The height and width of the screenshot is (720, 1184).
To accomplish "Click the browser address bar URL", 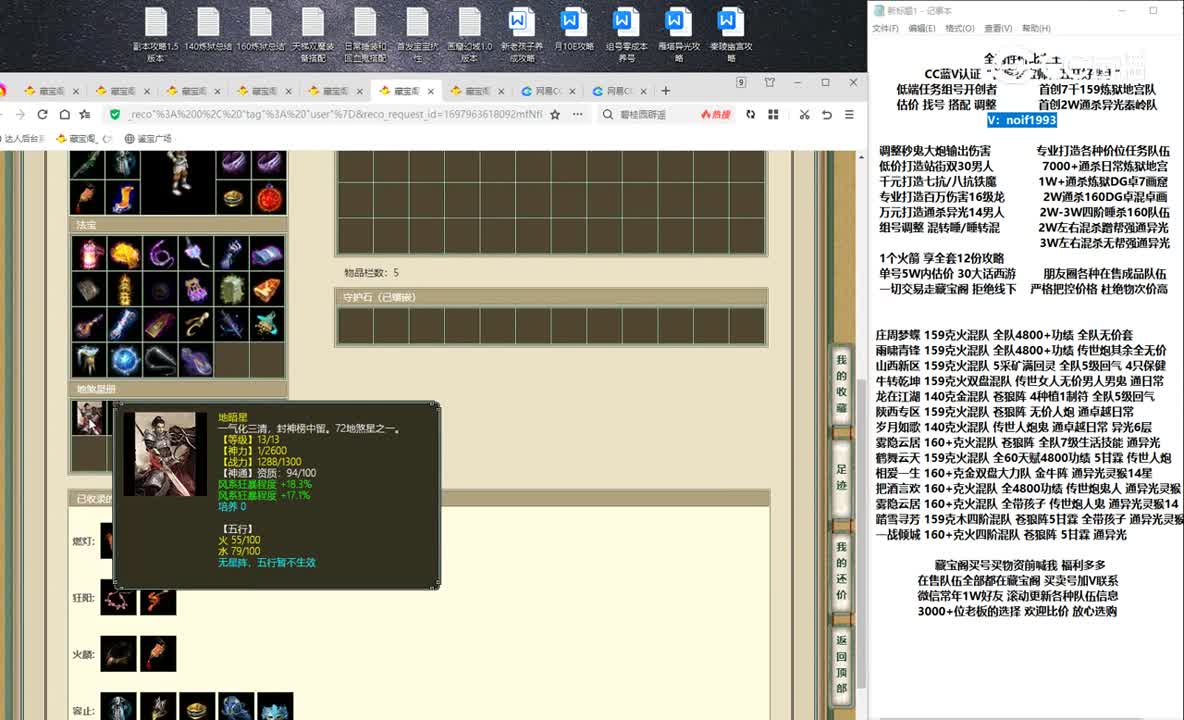I will pyautogui.click(x=335, y=114).
